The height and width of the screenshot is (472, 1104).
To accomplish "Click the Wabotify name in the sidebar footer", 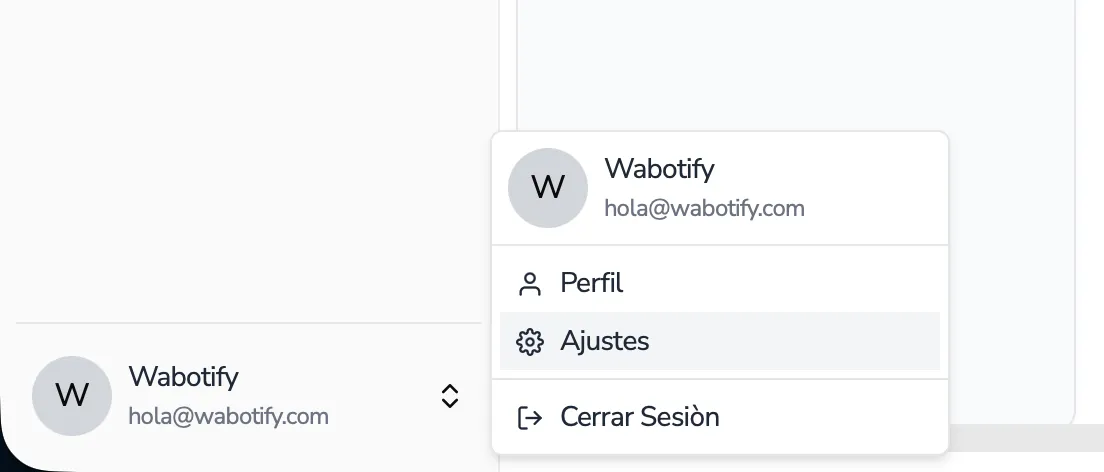I will click(x=183, y=377).
